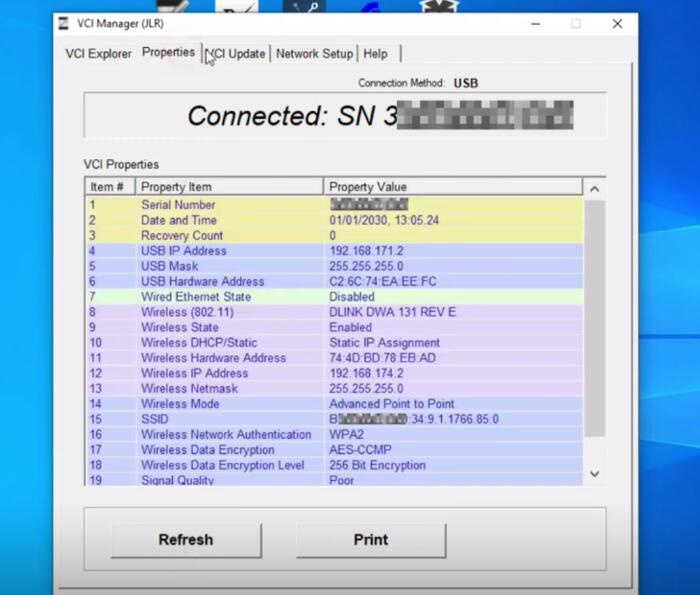Select the Wireless Hardware Address row

(334, 358)
